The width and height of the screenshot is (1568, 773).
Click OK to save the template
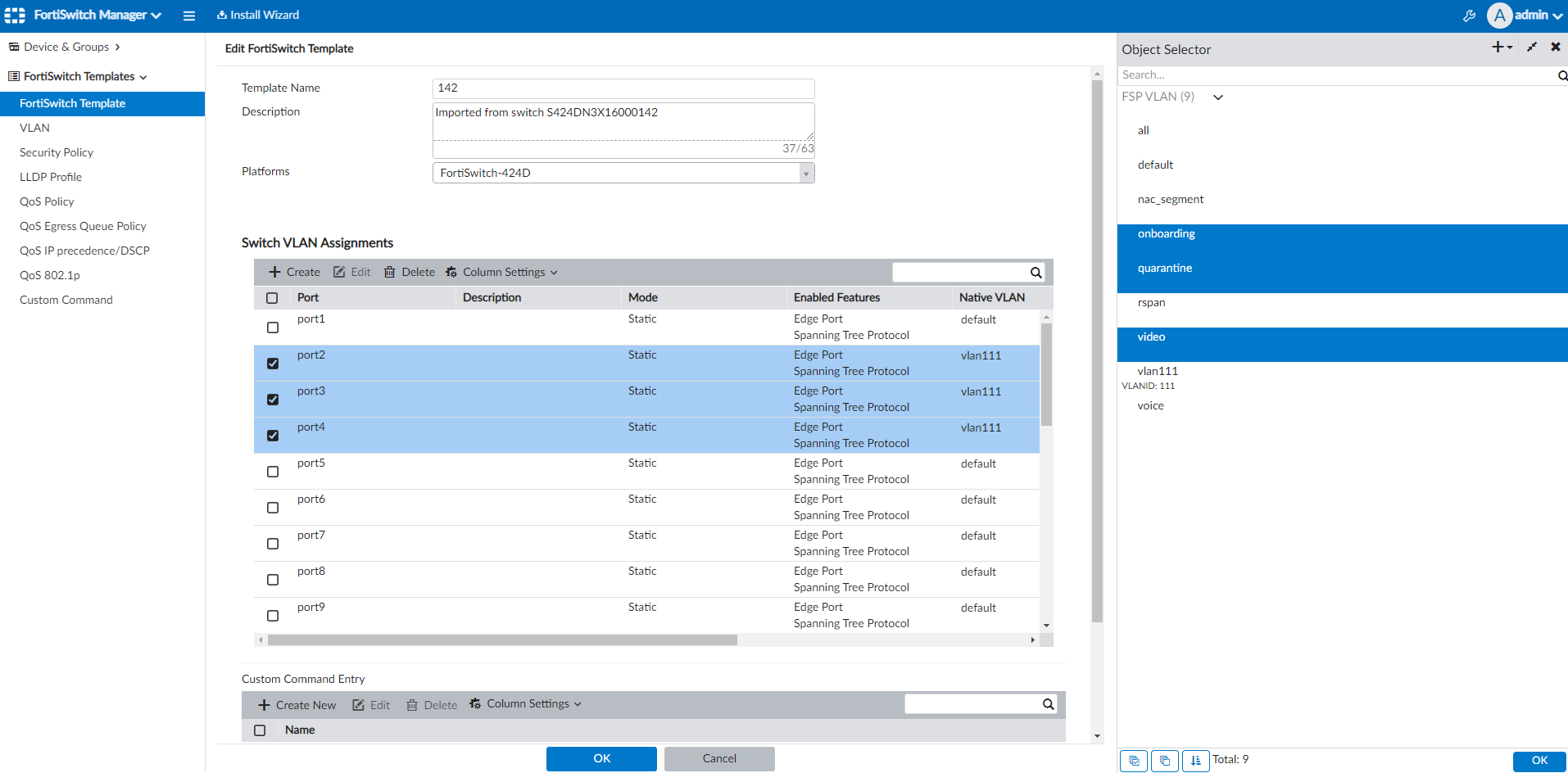point(601,759)
